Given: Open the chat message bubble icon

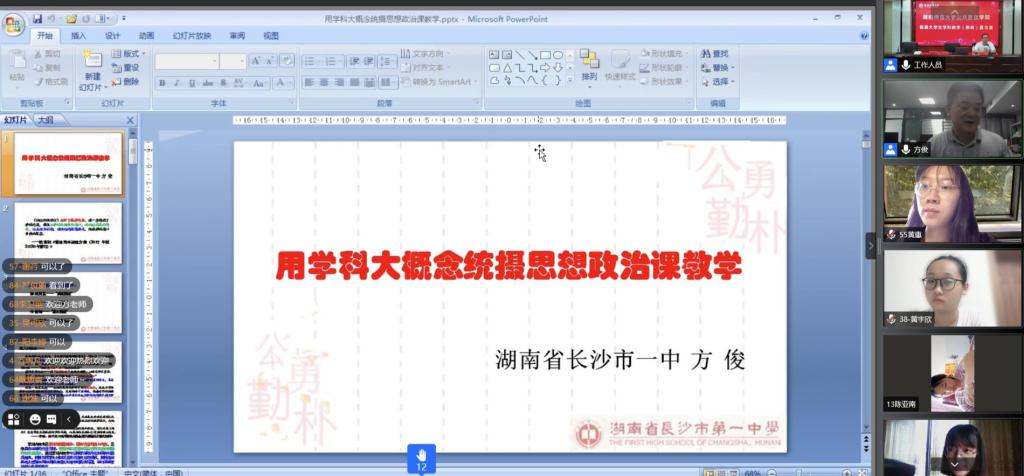Looking at the screenshot, I should [52, 419].
